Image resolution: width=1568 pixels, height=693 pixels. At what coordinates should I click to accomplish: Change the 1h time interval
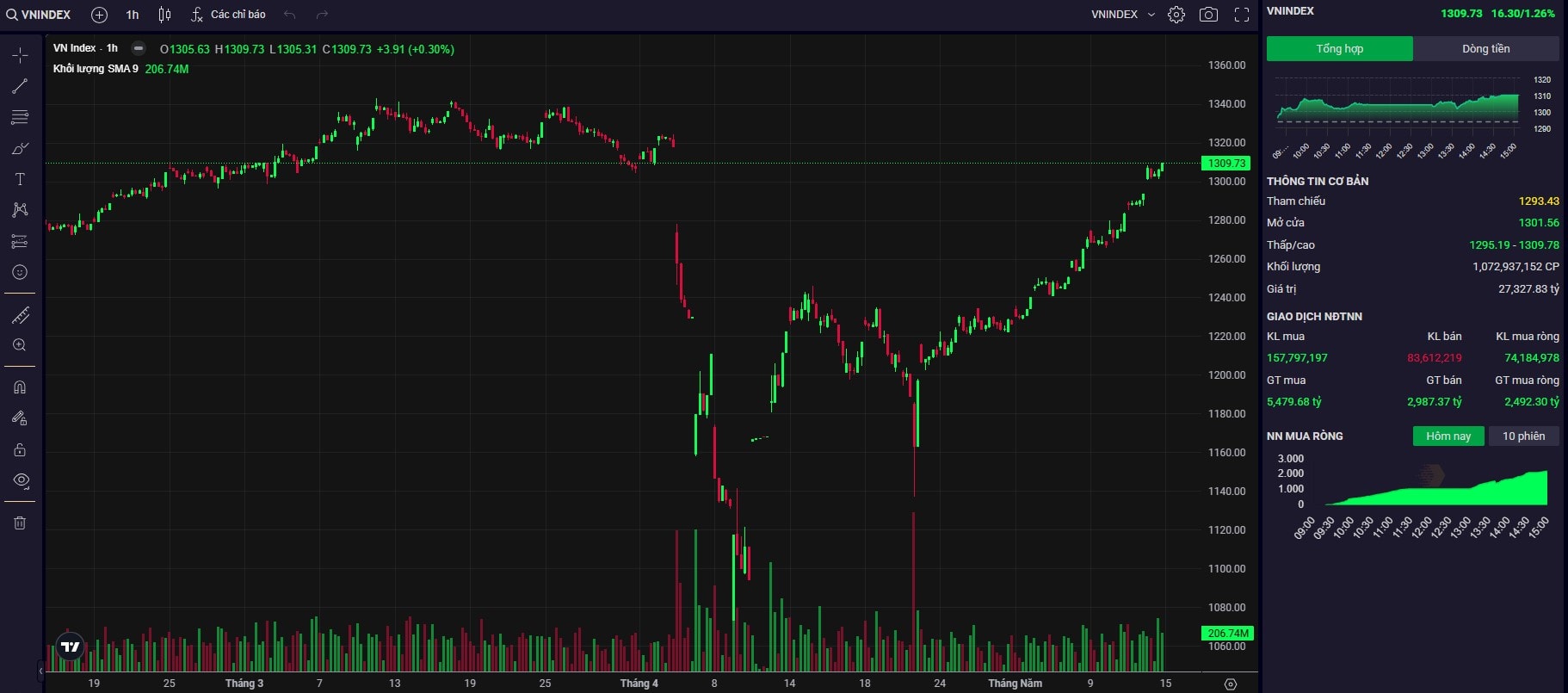click(x=133, y=15)
